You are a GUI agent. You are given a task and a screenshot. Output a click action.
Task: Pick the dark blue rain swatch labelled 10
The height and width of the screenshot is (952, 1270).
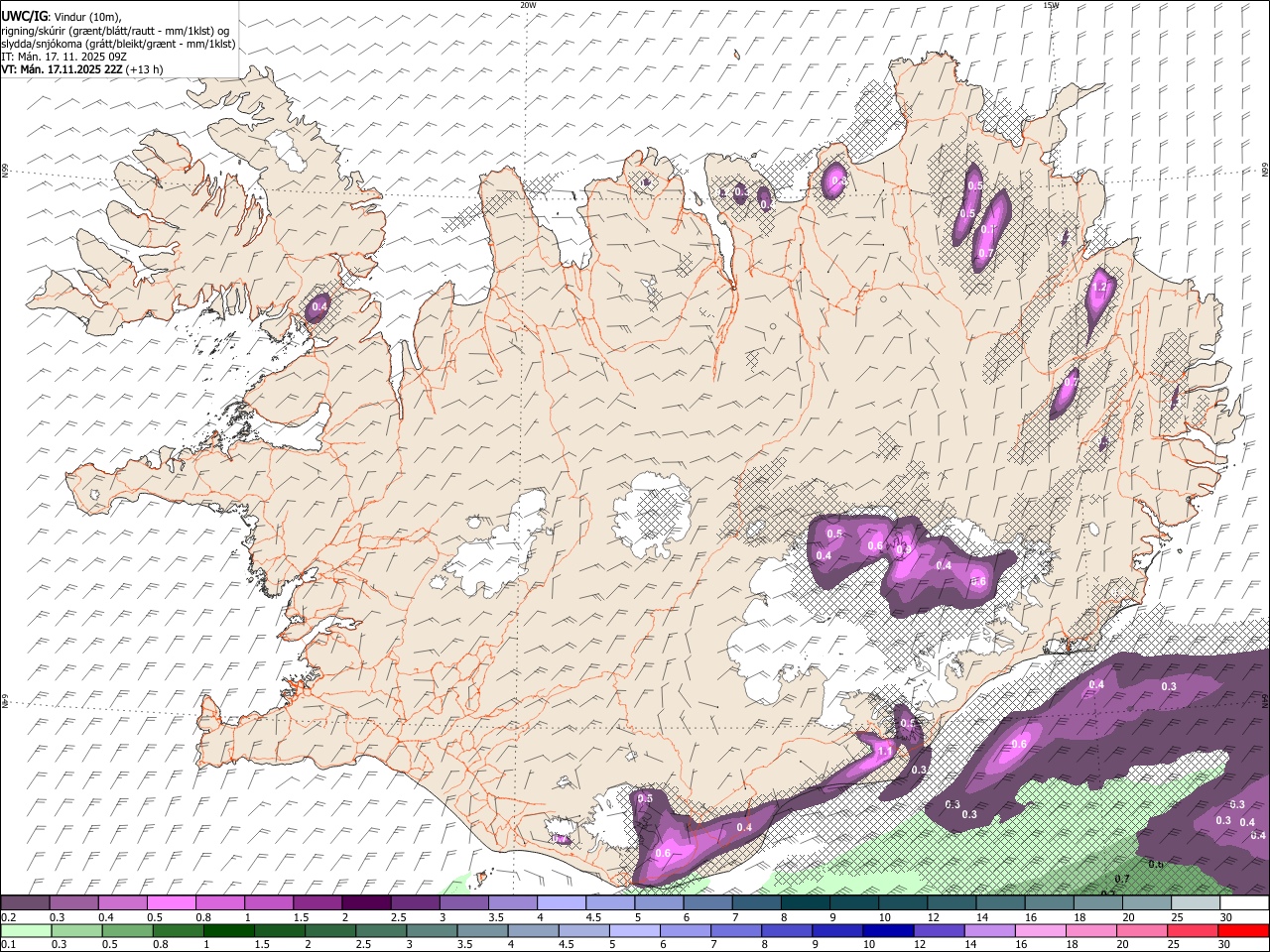[886, 930]
